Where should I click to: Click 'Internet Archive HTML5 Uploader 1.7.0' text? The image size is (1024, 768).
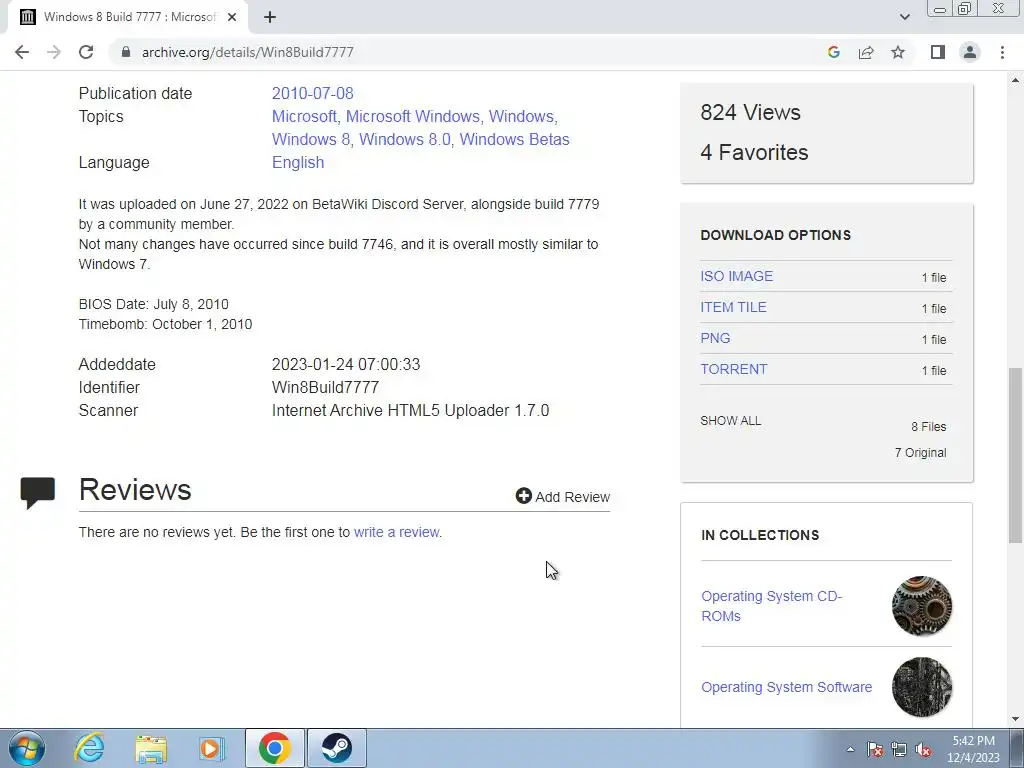410,410
